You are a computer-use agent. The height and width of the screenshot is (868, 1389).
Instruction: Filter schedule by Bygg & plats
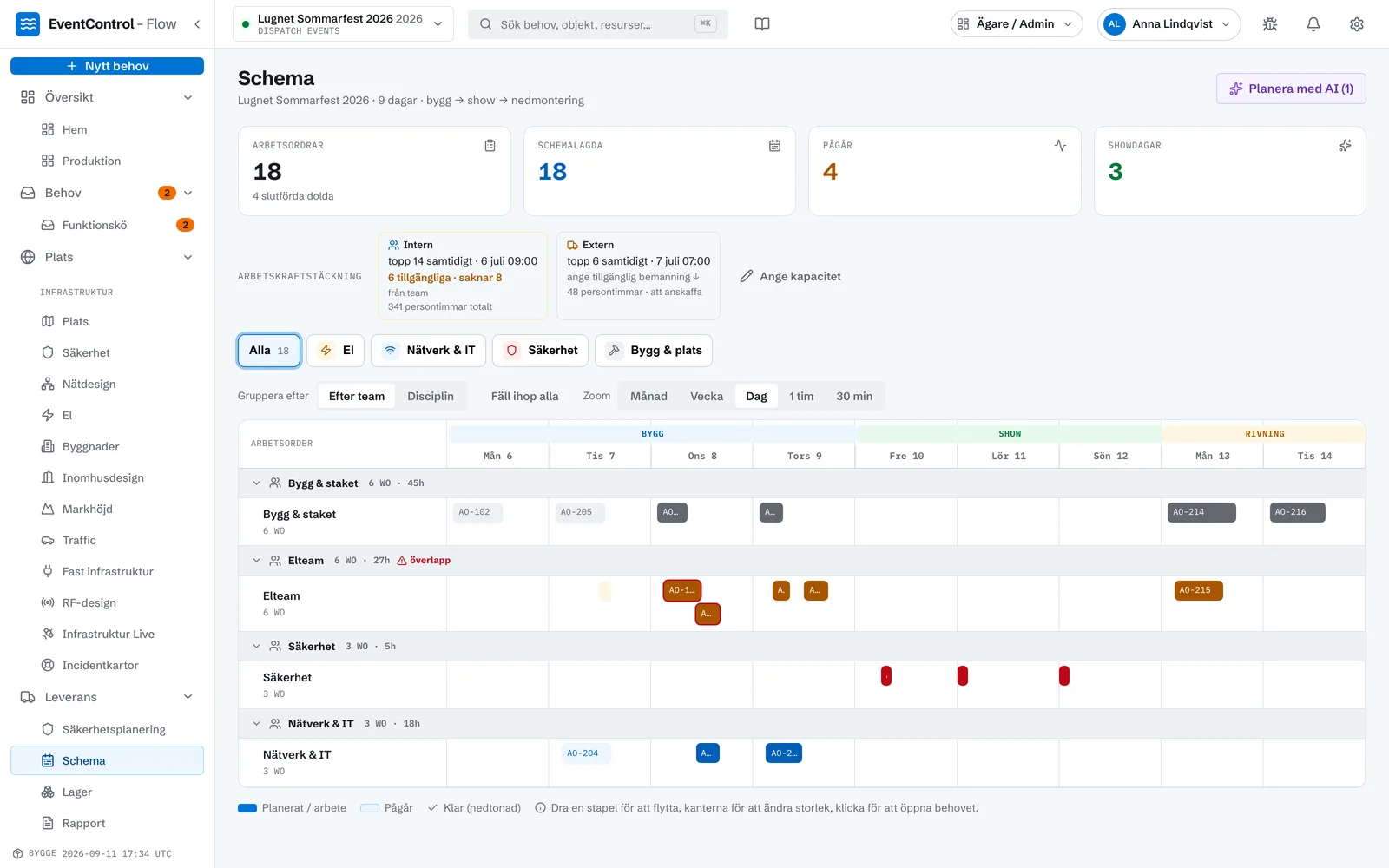[654, 351]
